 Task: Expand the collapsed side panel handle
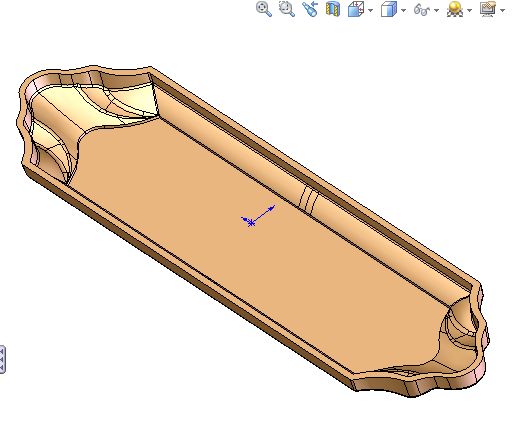pyautogui.click(x=2, y=359)
